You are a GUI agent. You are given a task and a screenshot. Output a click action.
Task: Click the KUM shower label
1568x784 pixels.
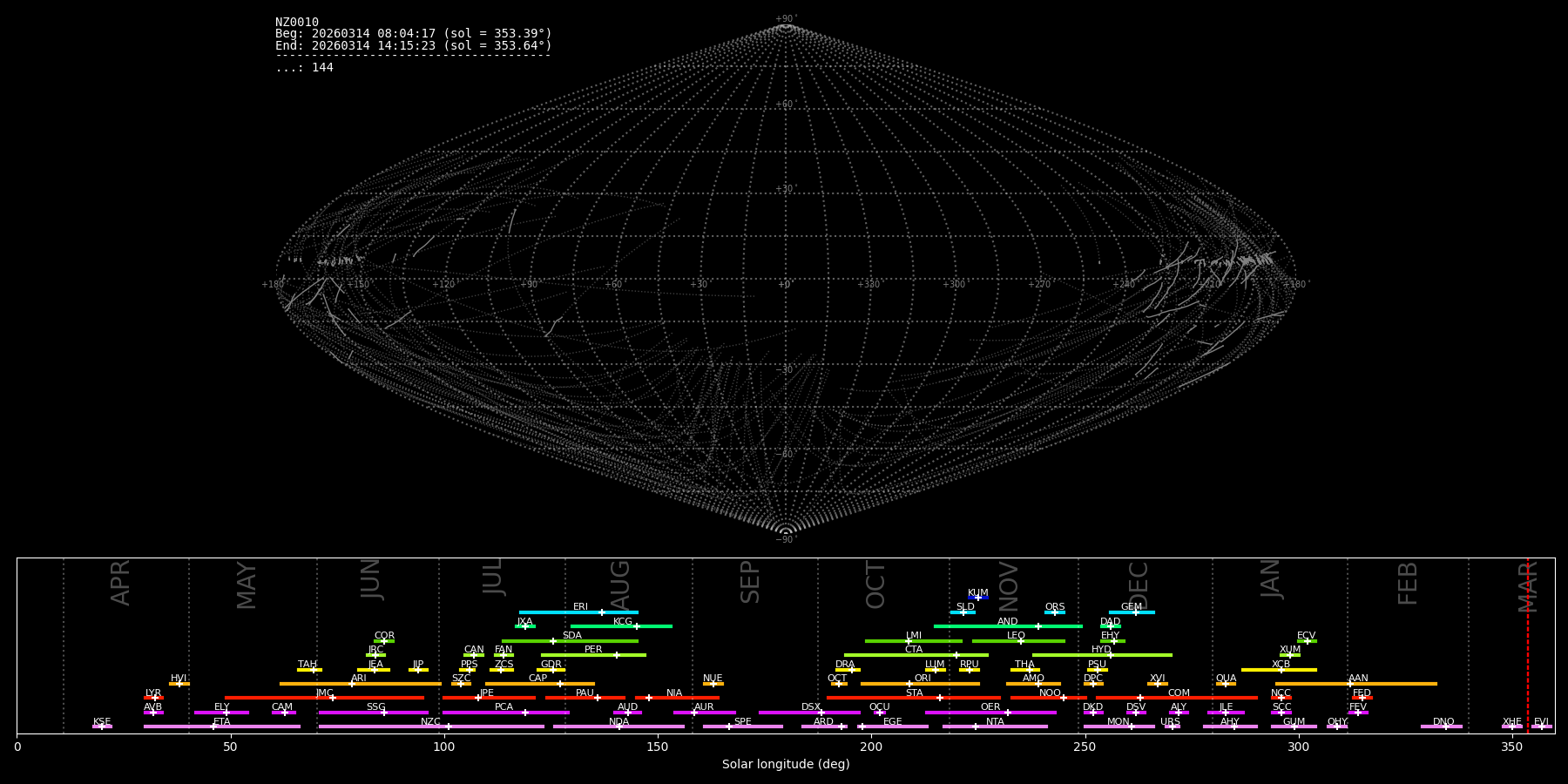(x=978, y=593)
